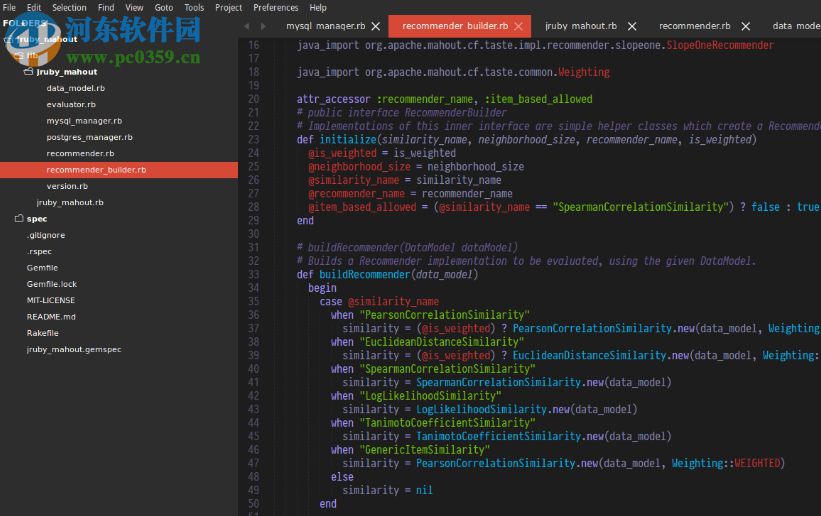This screenshot has width=821, height=516.
Task: Switch to the jruby_mahout.rb tab
Action: pos(581,26)
